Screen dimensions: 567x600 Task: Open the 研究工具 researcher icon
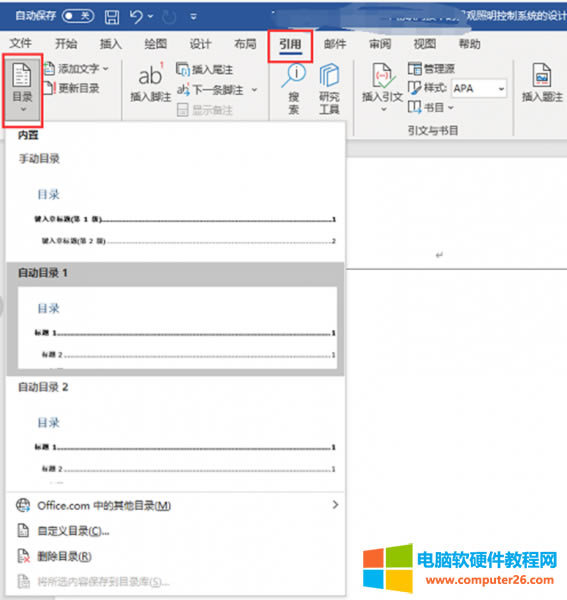click(329, 75)
